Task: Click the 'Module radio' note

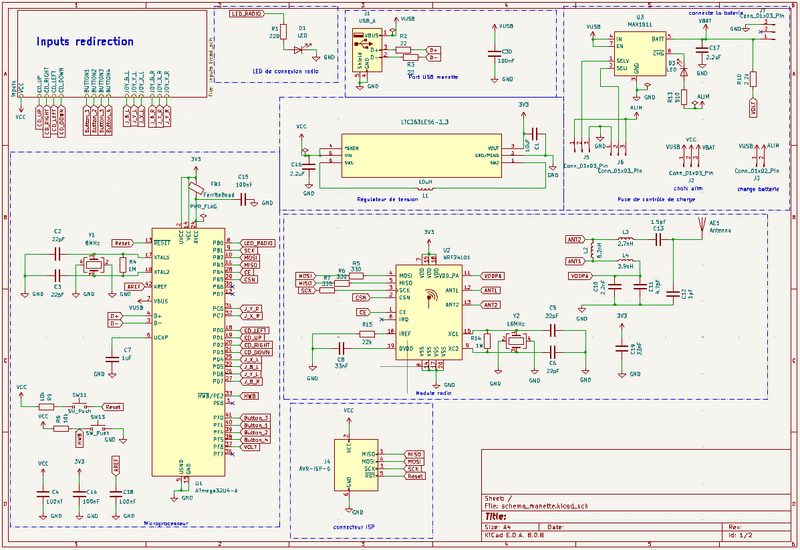Action: point(433,393)
